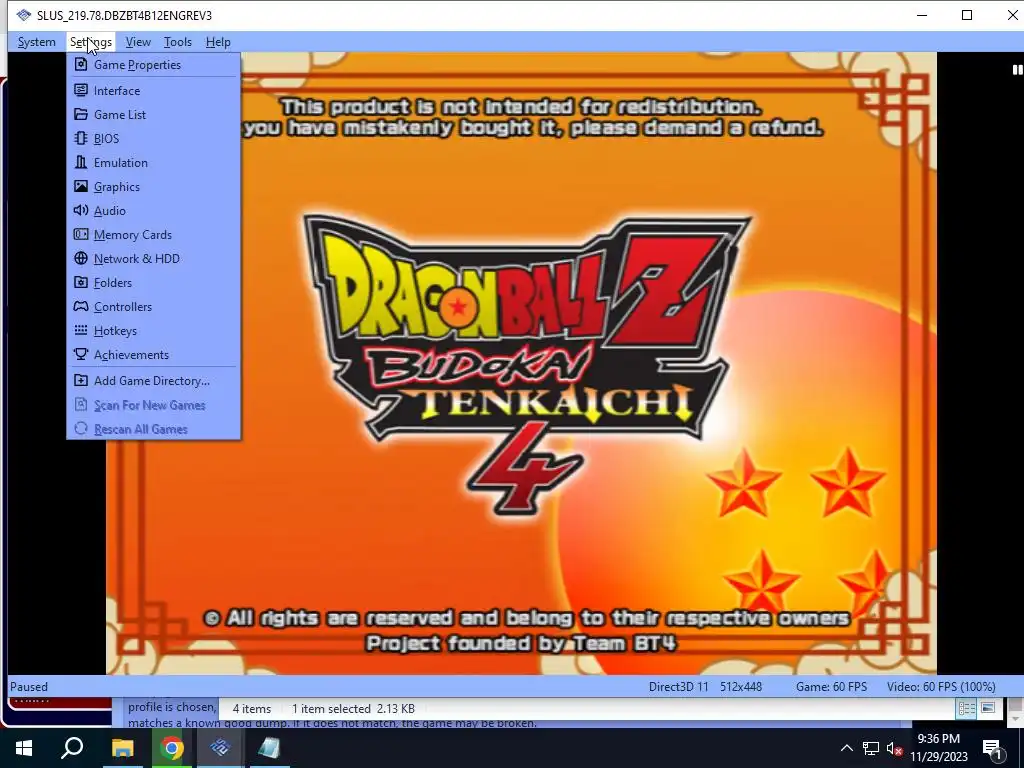The image size is (1024, 768).
Task: Open File Explorer from the taskbar
Action: 122,748
